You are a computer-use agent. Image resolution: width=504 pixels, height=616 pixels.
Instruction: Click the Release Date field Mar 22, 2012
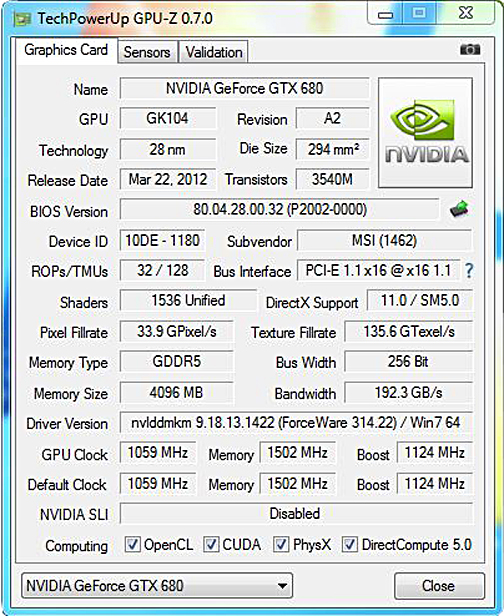pyautogui.click(x=168, y=180)
